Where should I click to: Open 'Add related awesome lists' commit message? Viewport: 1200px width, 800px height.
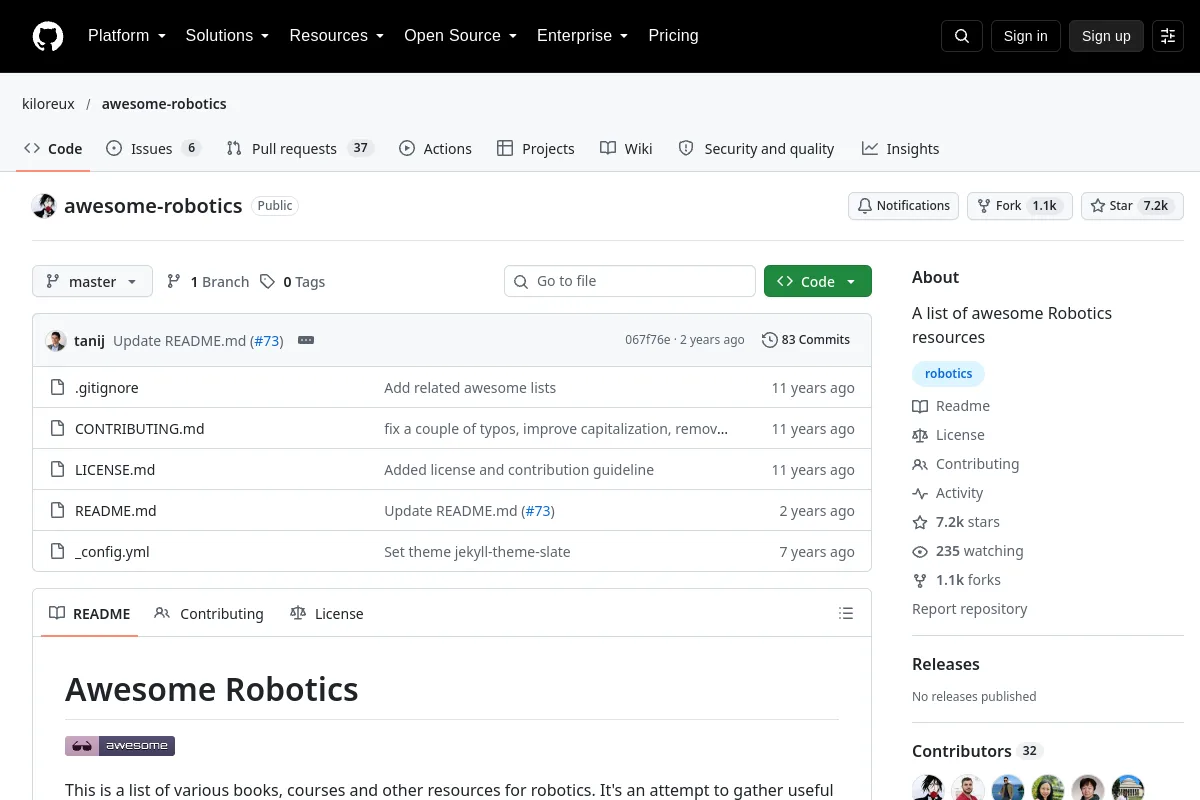[x=470, y=388]
